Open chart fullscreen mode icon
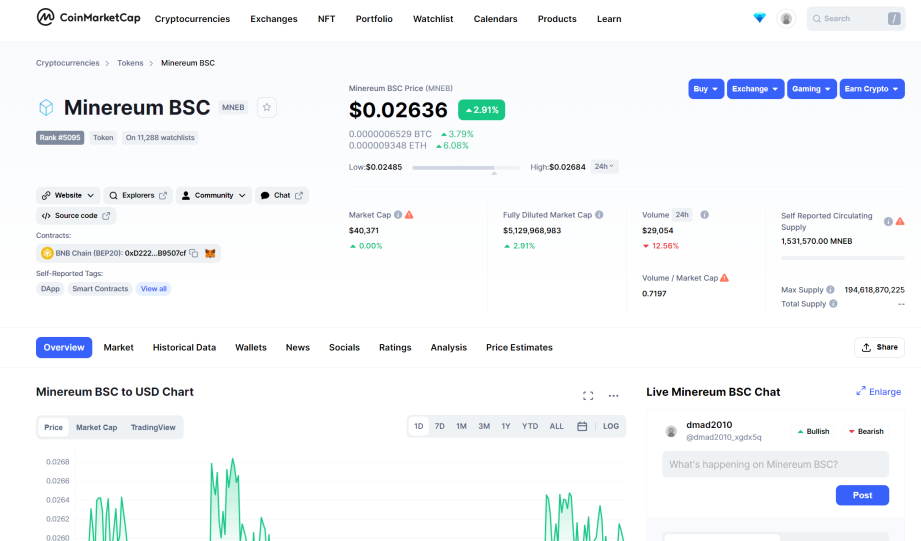921x541 pixels. tap(588, 396)
